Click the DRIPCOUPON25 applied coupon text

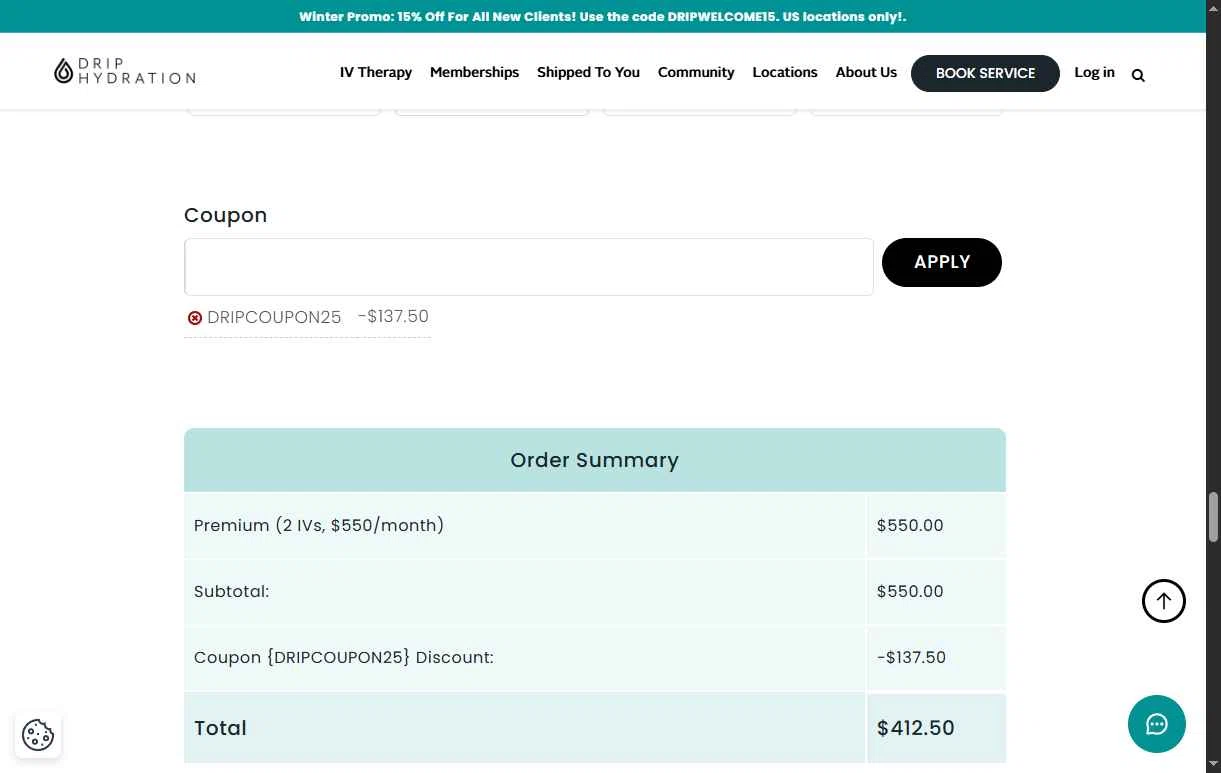pyautogui.click(x=274, y=317)
